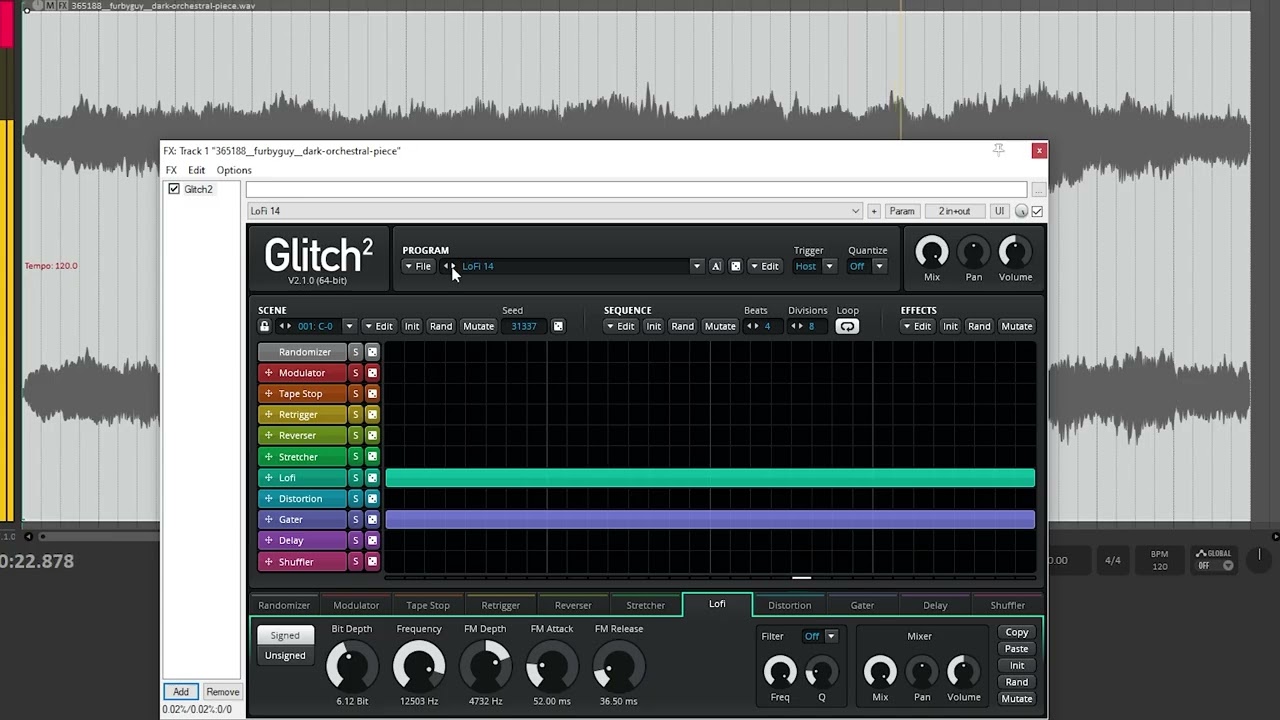Randomize the Modulator track with its dice icon
1280x720 pixels.
(372, 373)
